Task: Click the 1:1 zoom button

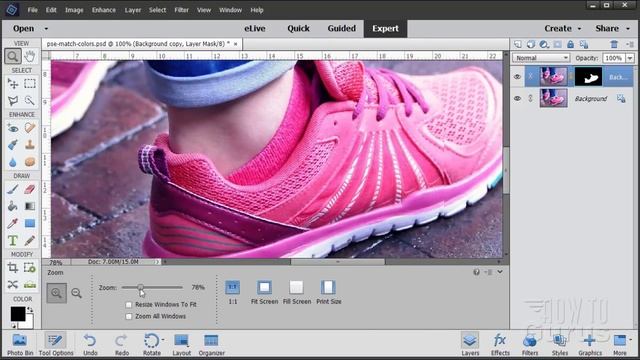Action: [233, 291]
